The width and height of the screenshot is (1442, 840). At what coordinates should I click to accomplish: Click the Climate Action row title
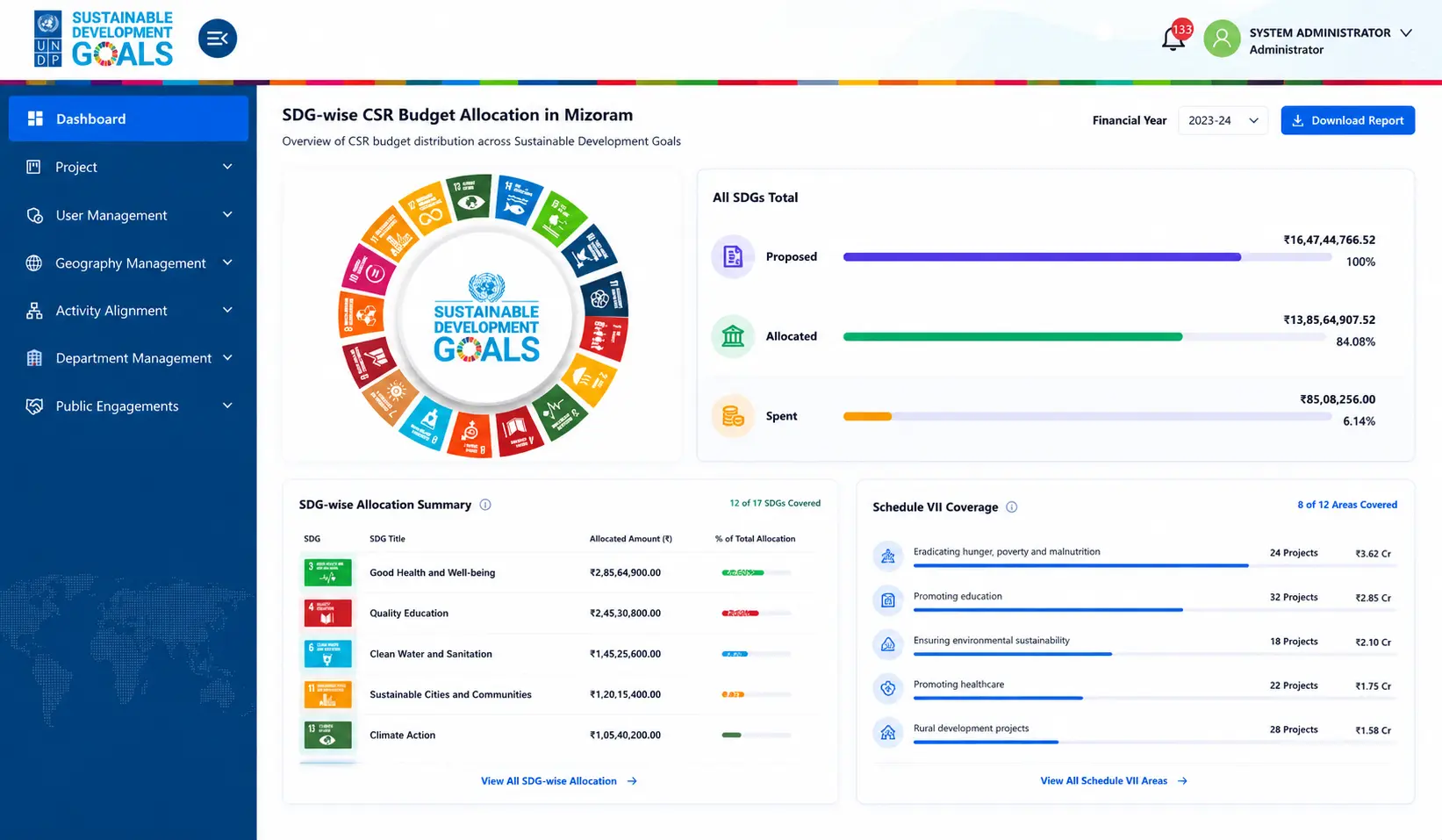pos(402,735)
